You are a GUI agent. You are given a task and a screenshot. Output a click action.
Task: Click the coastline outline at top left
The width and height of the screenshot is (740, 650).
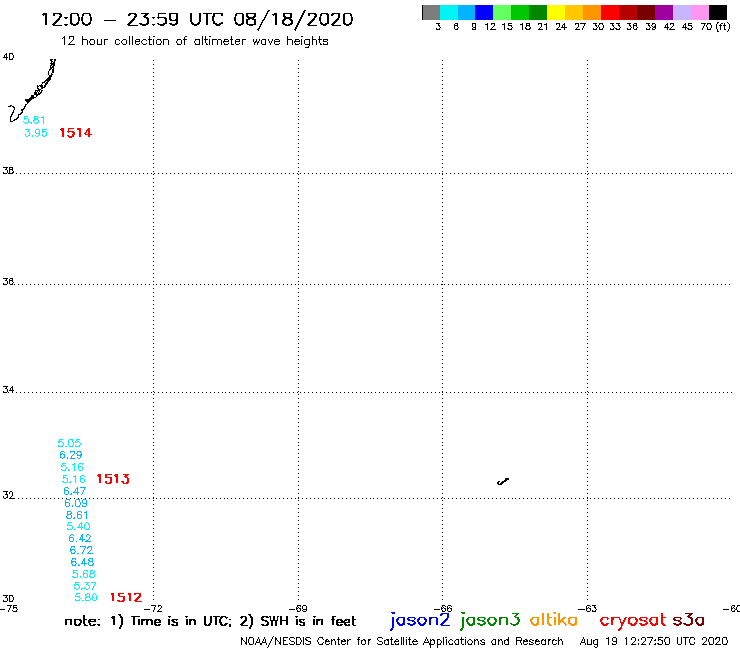pos(32,91)
